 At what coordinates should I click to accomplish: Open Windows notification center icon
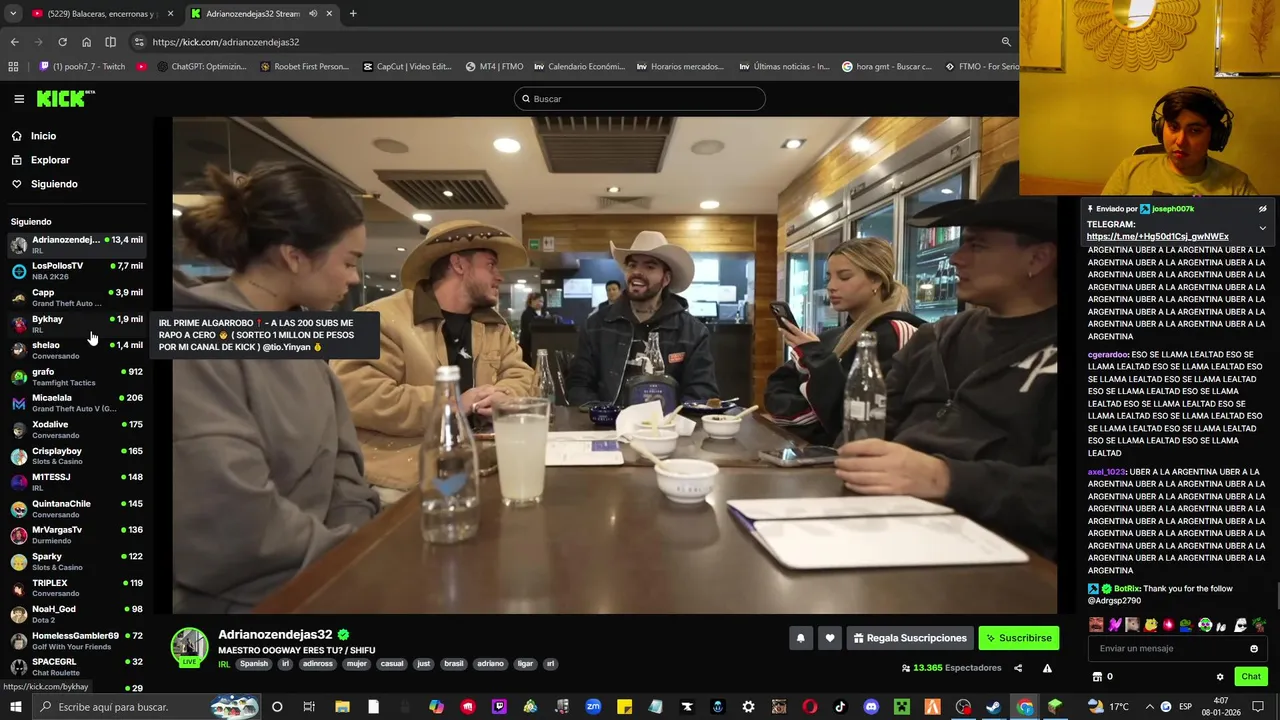(x=1257, y=707)
